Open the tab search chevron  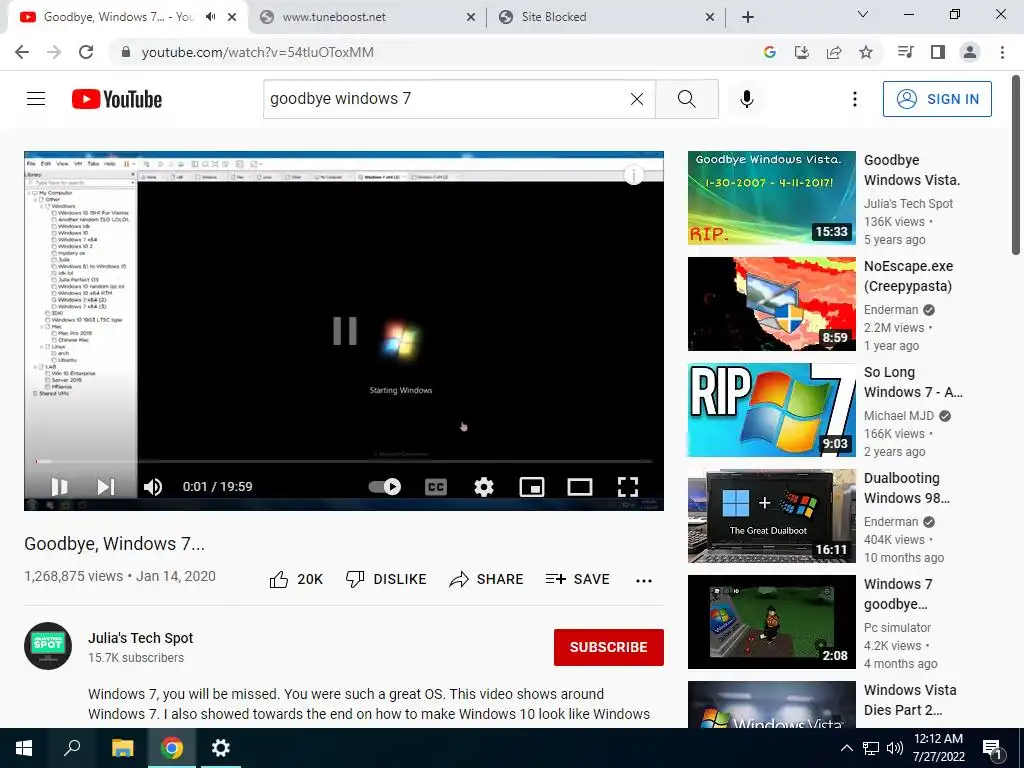click(x=863, y=14)
